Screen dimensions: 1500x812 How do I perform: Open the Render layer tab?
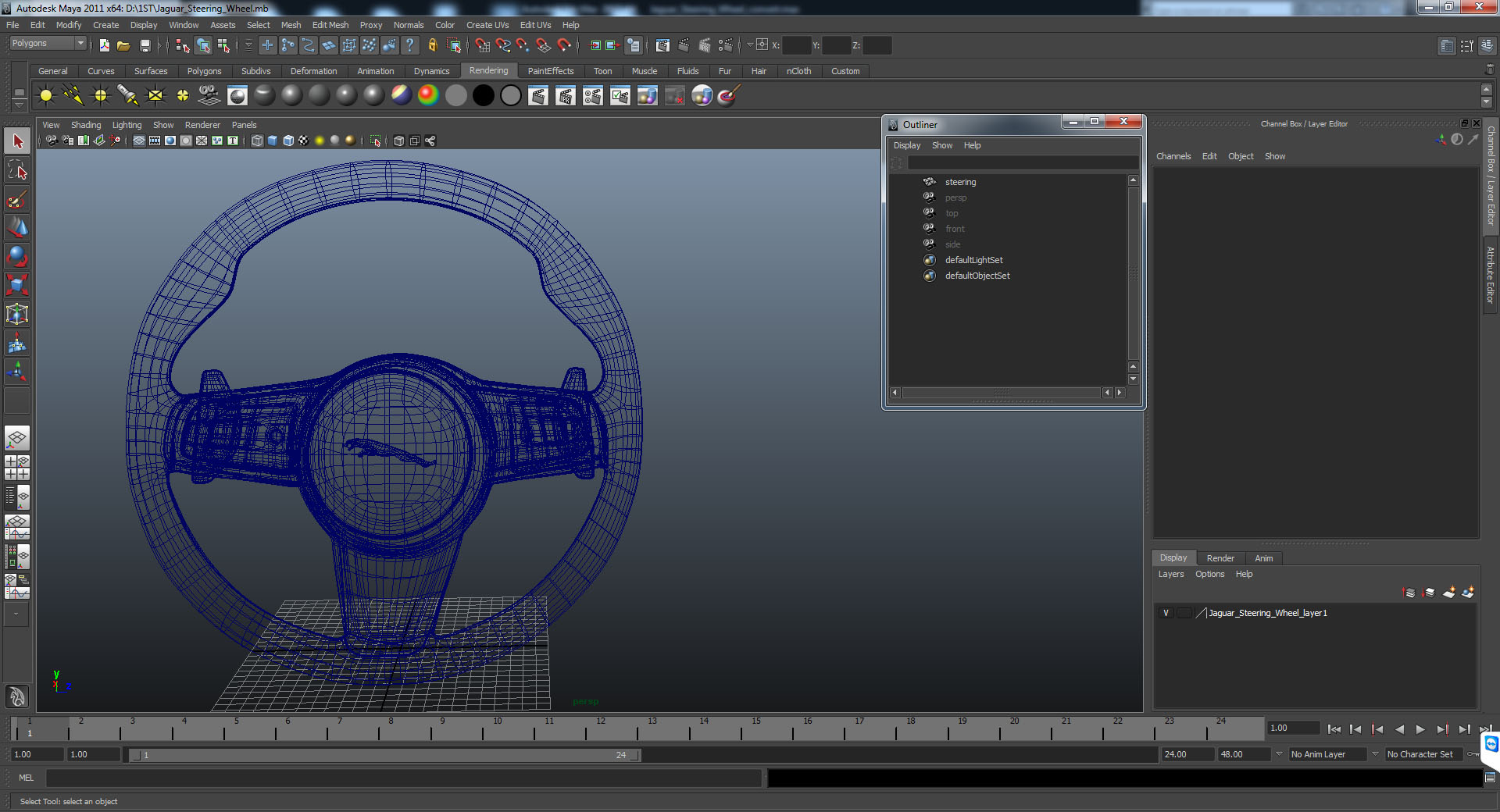pyautogui.click(x=1220, y=558)
